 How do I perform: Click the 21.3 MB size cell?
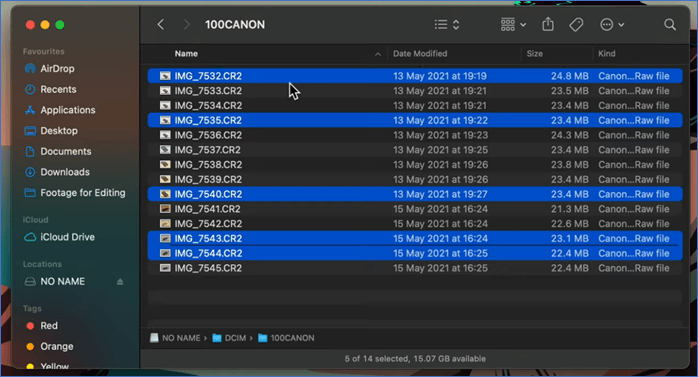(569, 209)
